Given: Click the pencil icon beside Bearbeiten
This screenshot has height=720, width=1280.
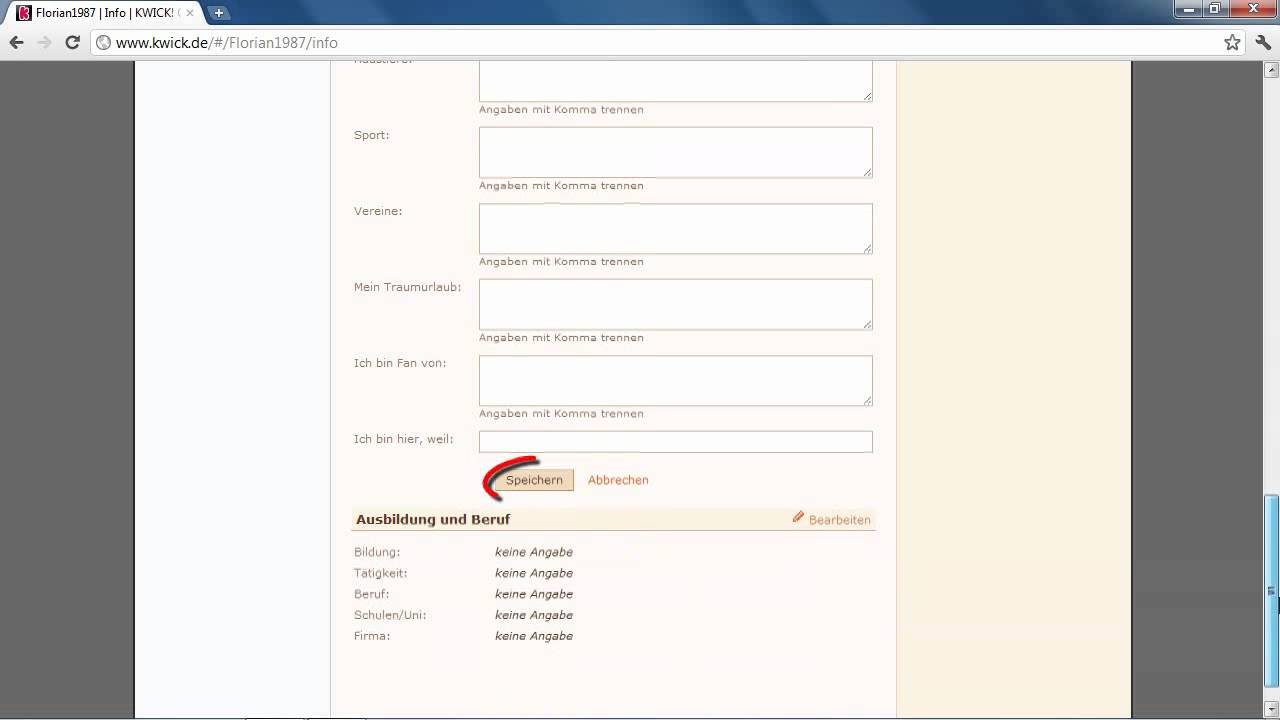Looking at the screenshot, I should (798, 517).
